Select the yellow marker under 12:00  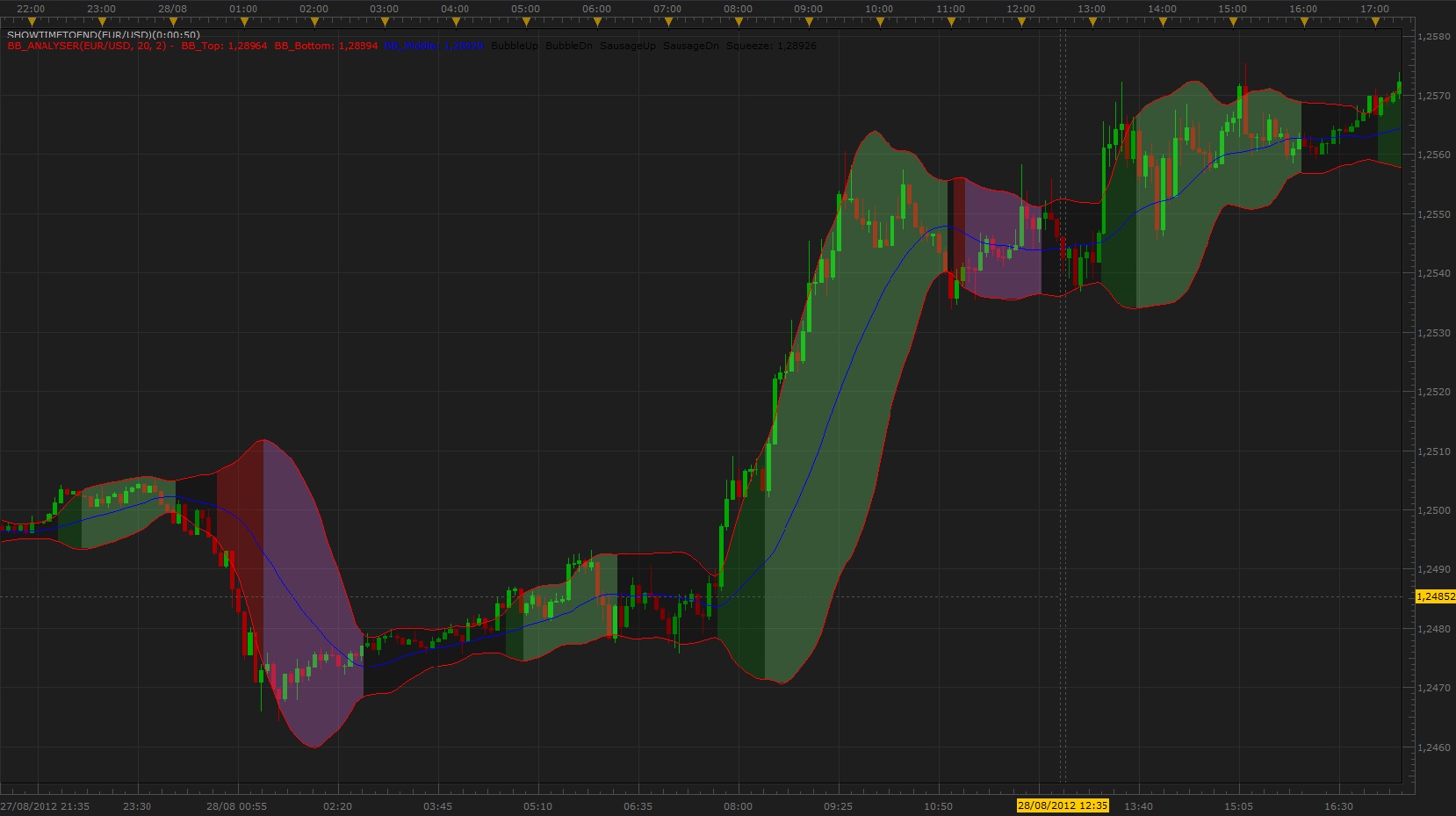click(1020, 20)
